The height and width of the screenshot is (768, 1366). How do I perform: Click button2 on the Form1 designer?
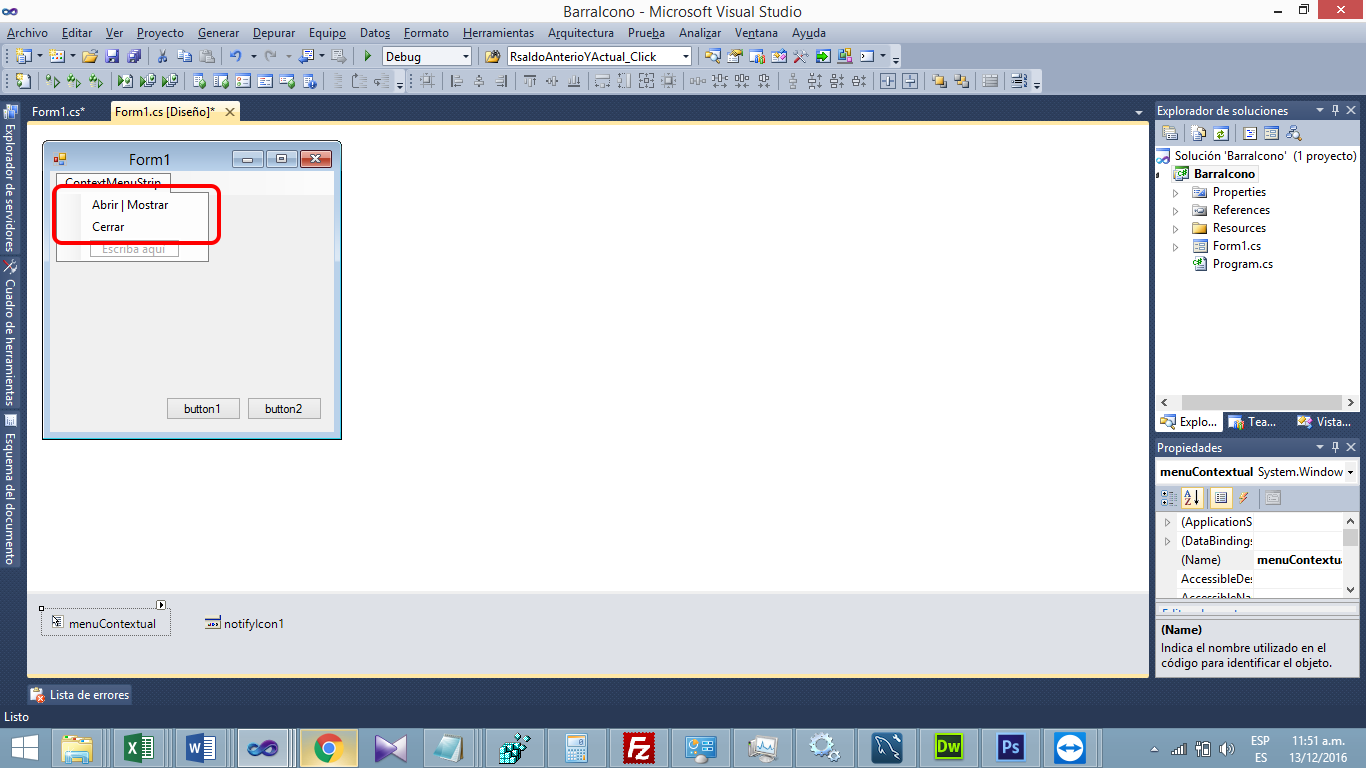pyautogui.click(x=284, y=409)
